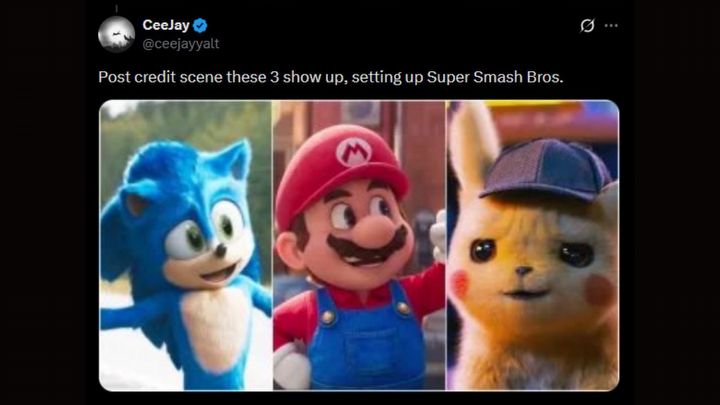Open the Detective Pikachu image on the right
Viewport: 720px width, 405px height.
pos(532,245)
